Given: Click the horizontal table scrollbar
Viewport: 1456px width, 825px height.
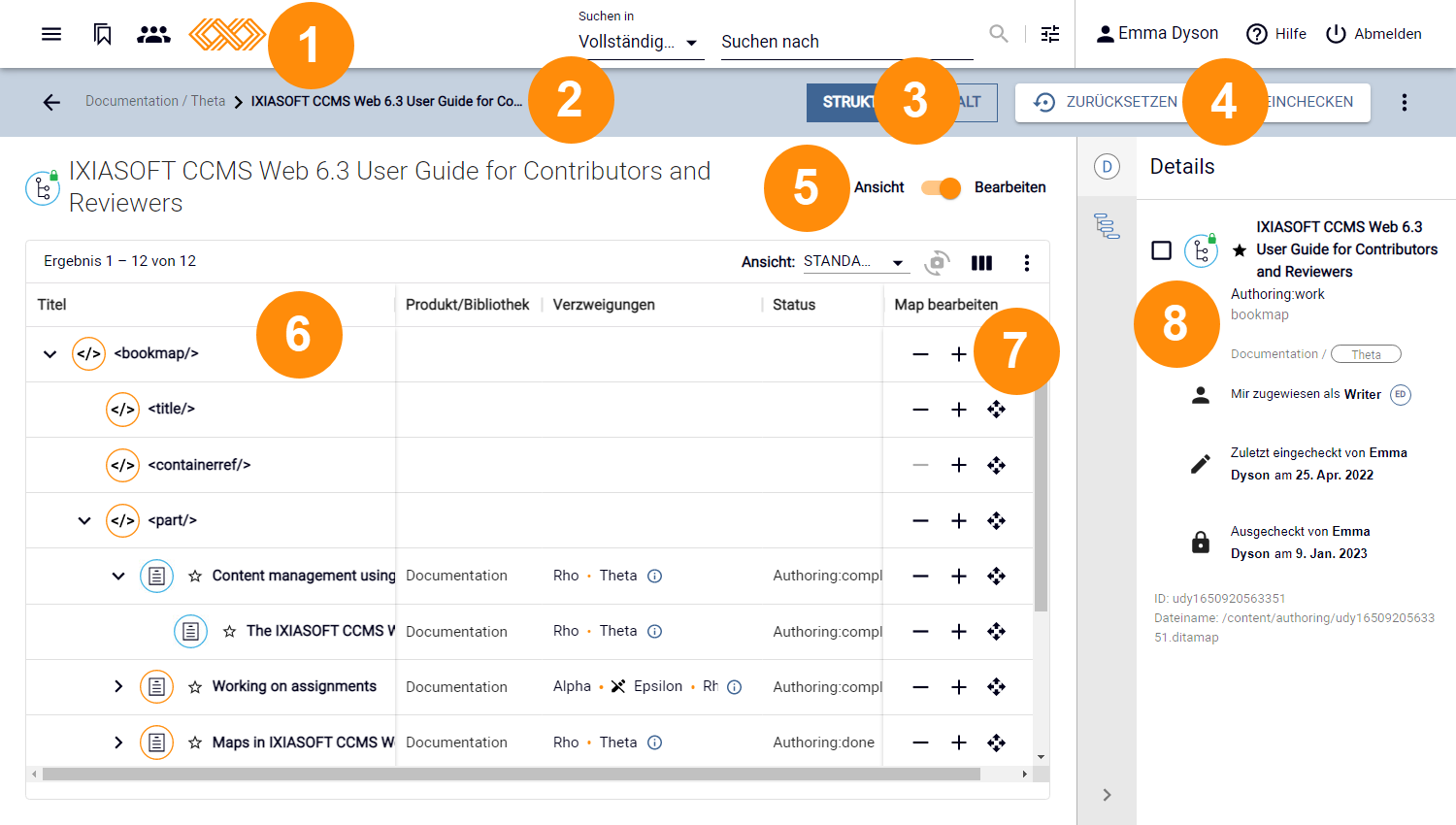Looking at the screenshot, I should click(x=512, y=775).
